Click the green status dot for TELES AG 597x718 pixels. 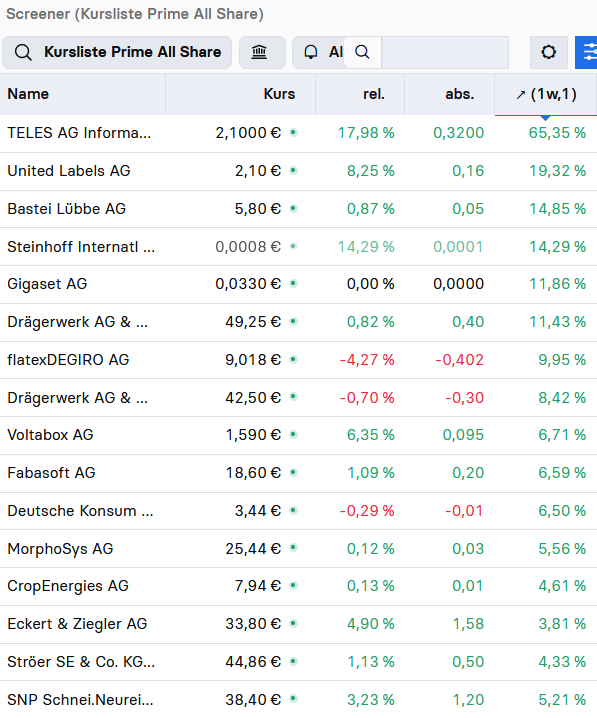(x=293, y=133)
